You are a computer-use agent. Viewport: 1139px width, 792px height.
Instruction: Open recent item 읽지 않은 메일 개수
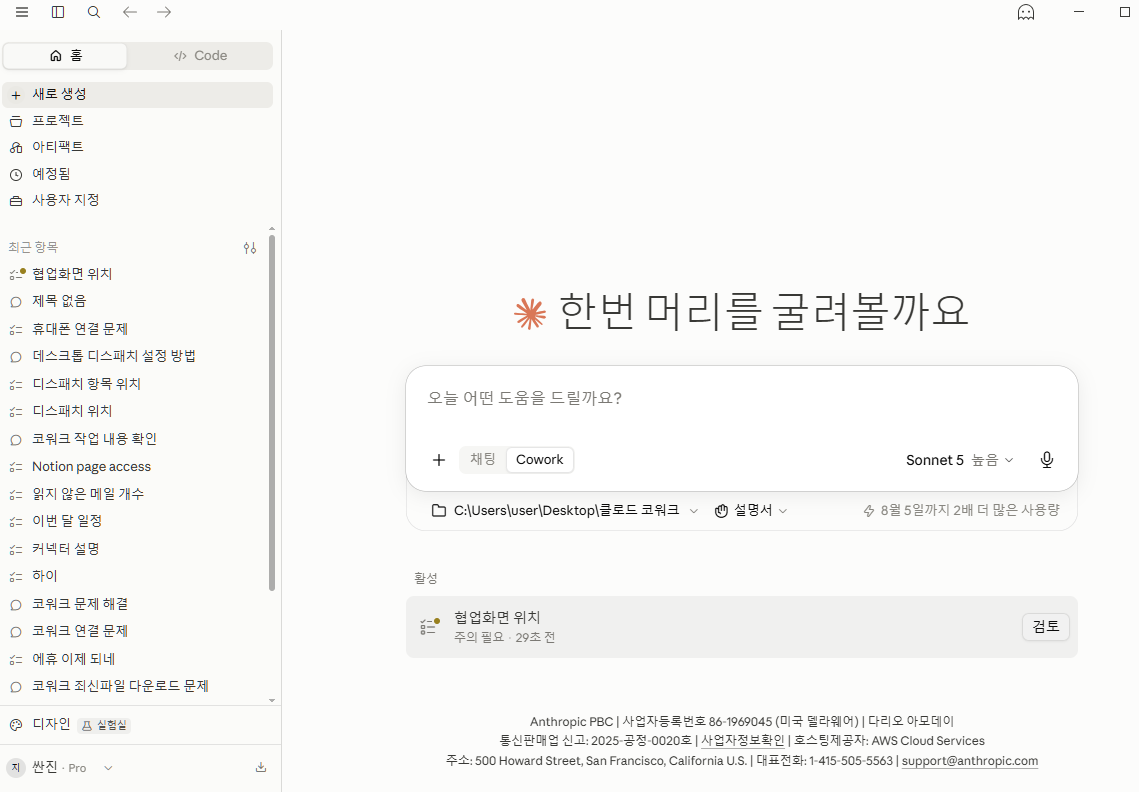(134, 494)
